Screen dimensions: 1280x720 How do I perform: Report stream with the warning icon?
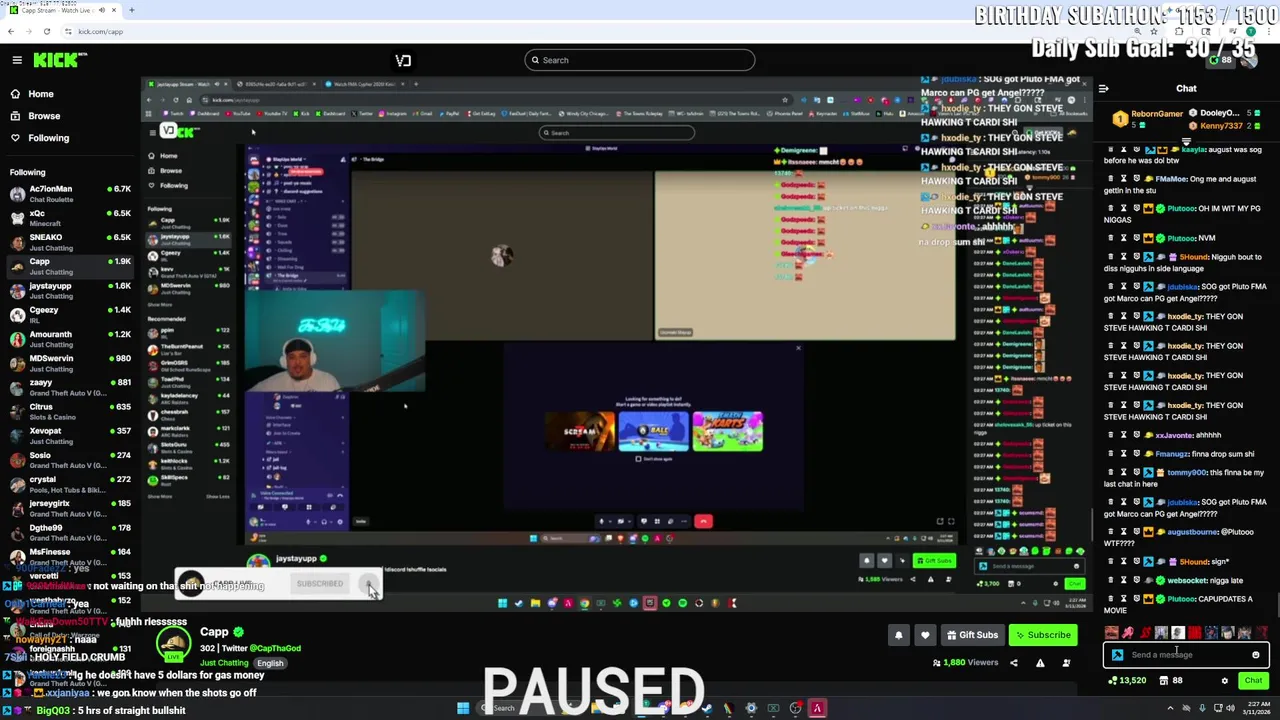coord(1040,663)
